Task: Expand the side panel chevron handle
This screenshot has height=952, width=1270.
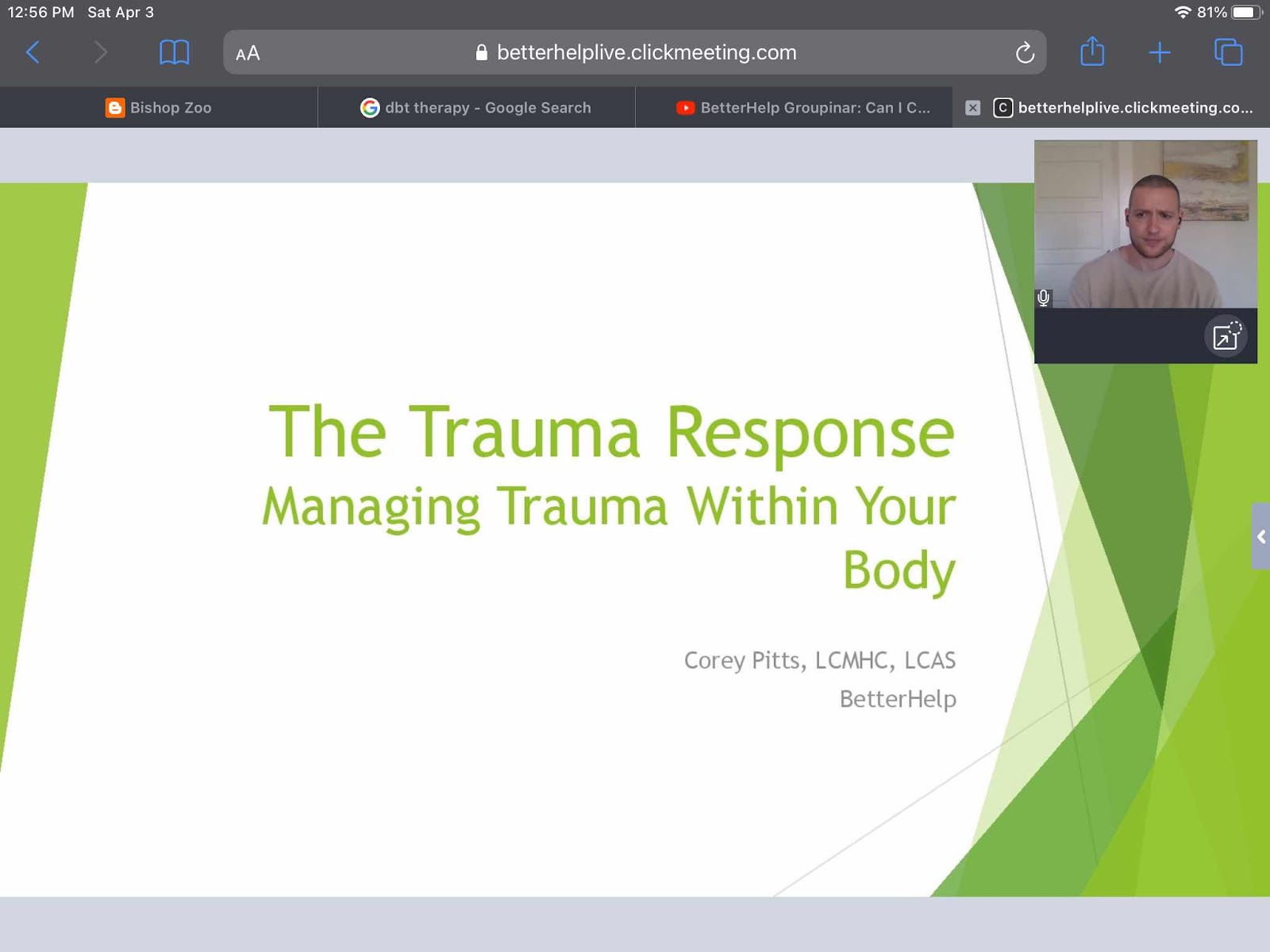Action: (1260, 537)
